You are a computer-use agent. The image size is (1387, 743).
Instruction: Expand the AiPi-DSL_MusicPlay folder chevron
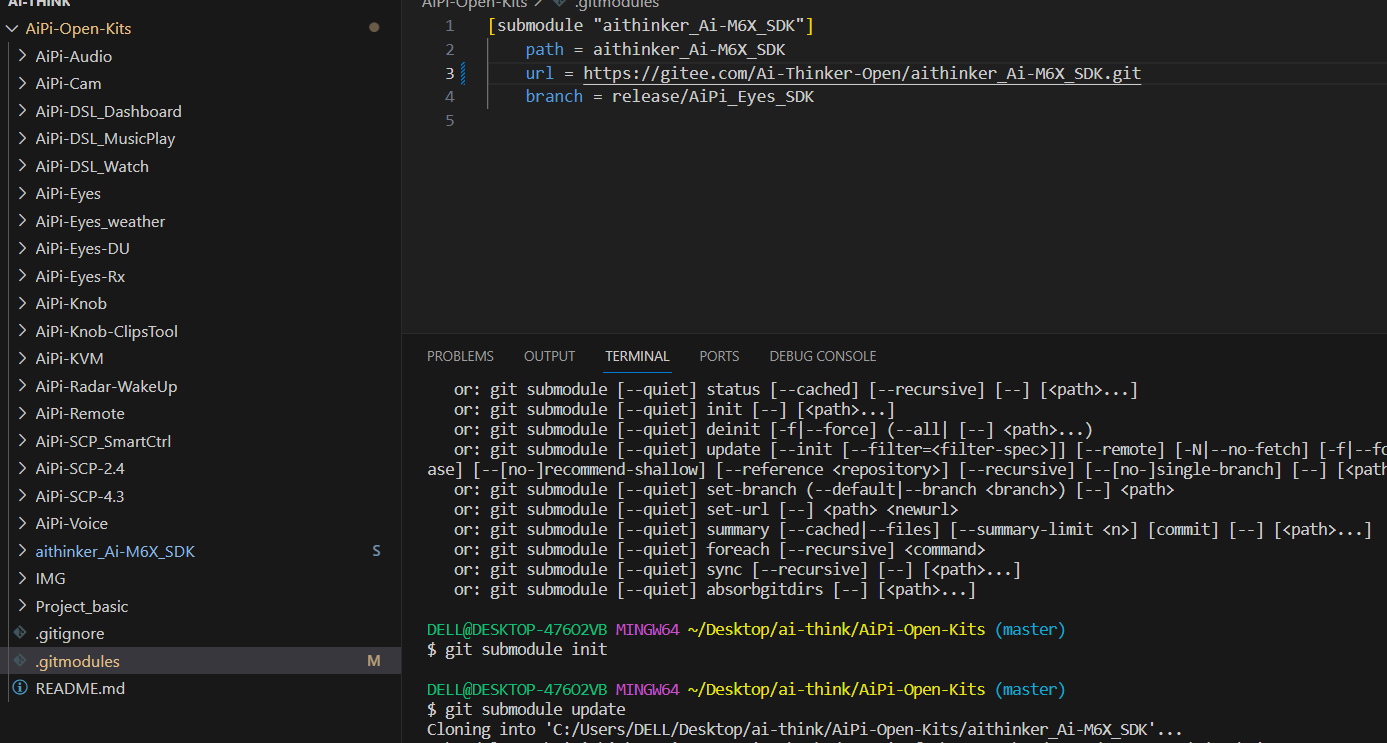pos(22,139)
